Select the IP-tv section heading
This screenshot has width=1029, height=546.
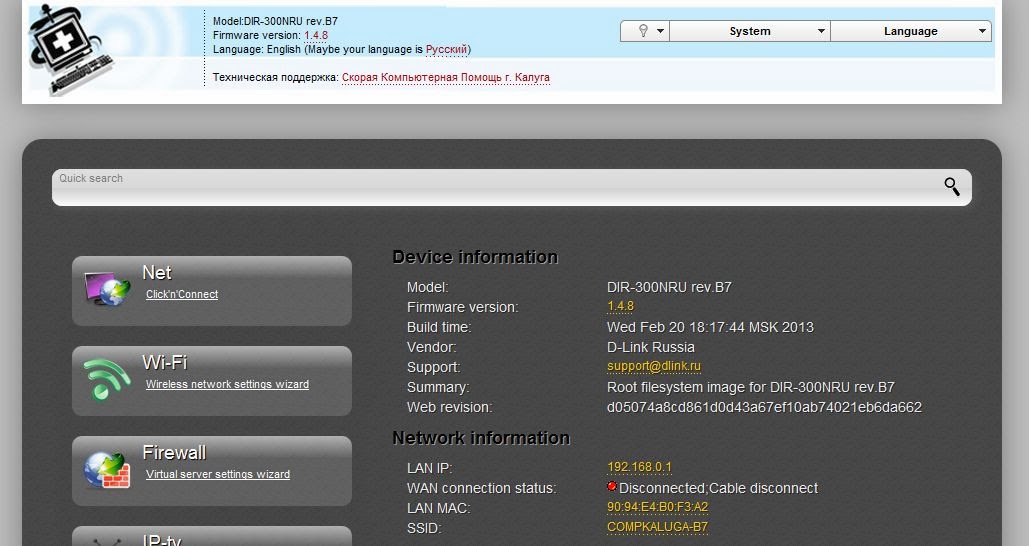[162, 539]
